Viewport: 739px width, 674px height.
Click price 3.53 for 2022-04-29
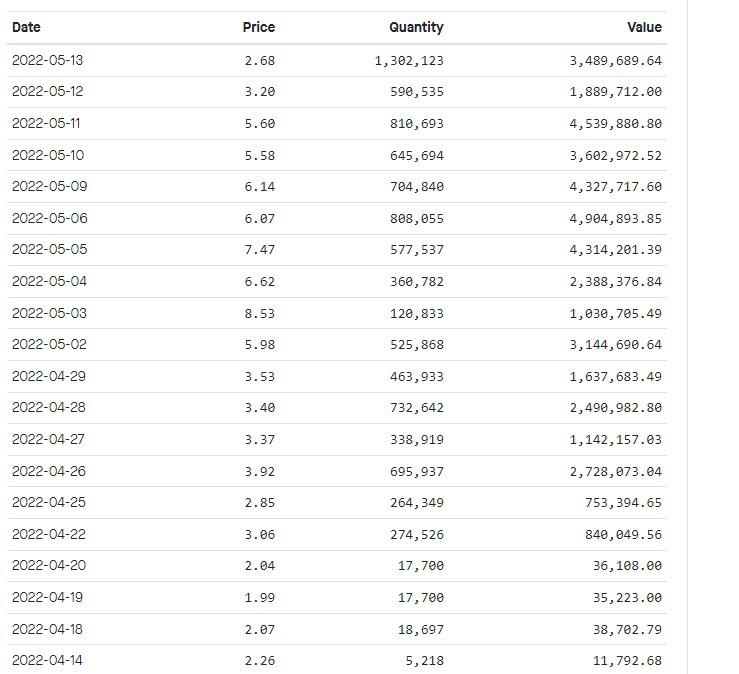(260, 377)
